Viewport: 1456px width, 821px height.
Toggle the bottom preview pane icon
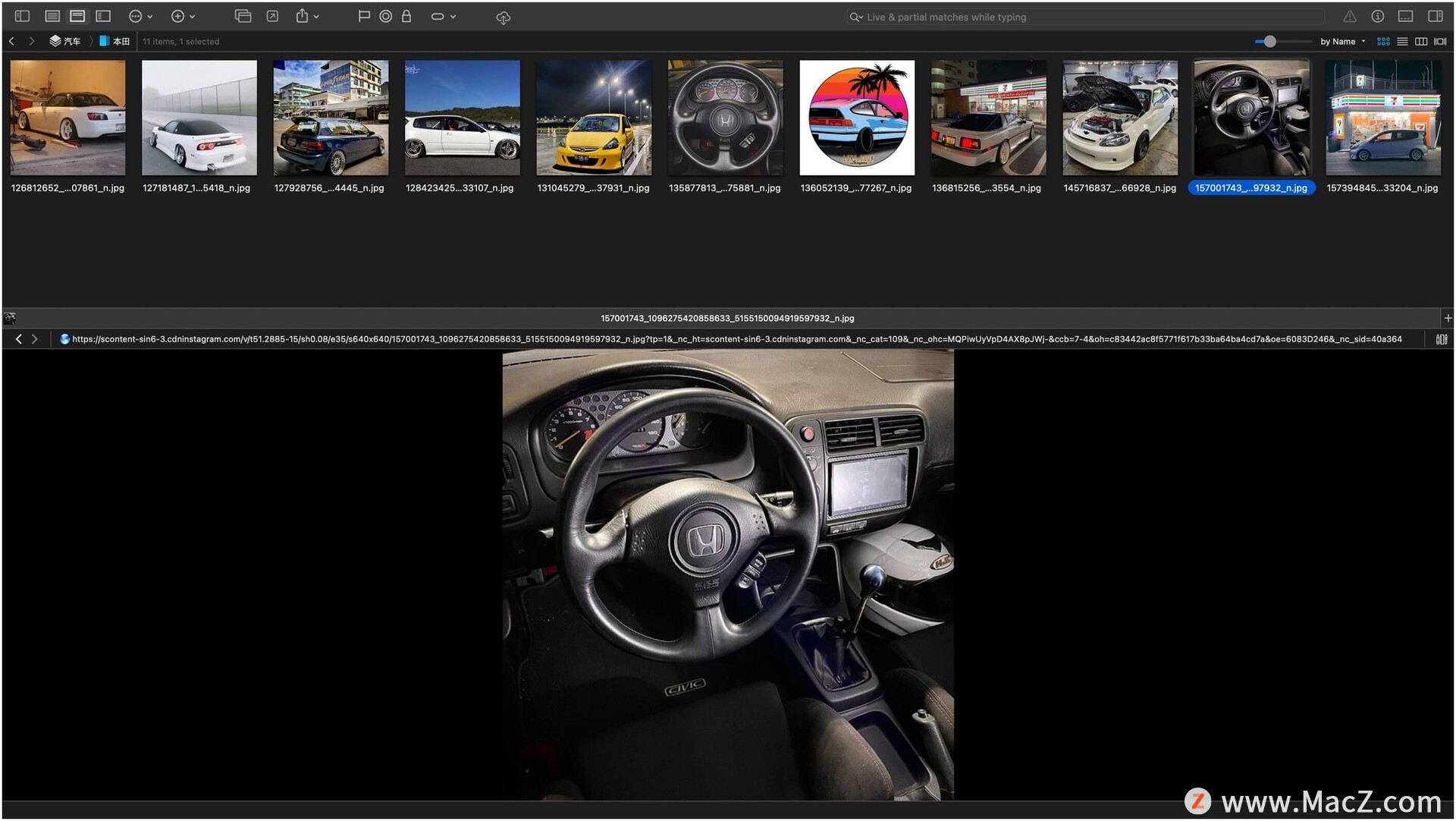[x=1405, y=16]
